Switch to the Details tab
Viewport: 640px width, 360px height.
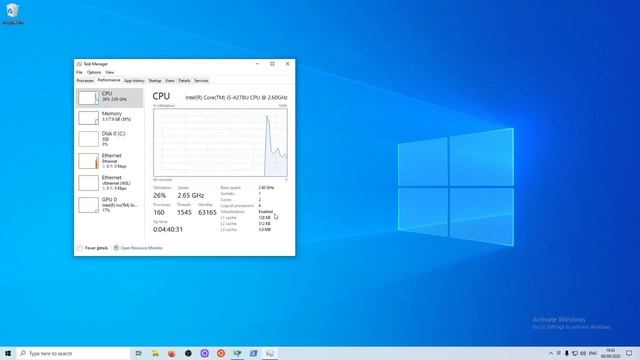click(x=184, y=81)
